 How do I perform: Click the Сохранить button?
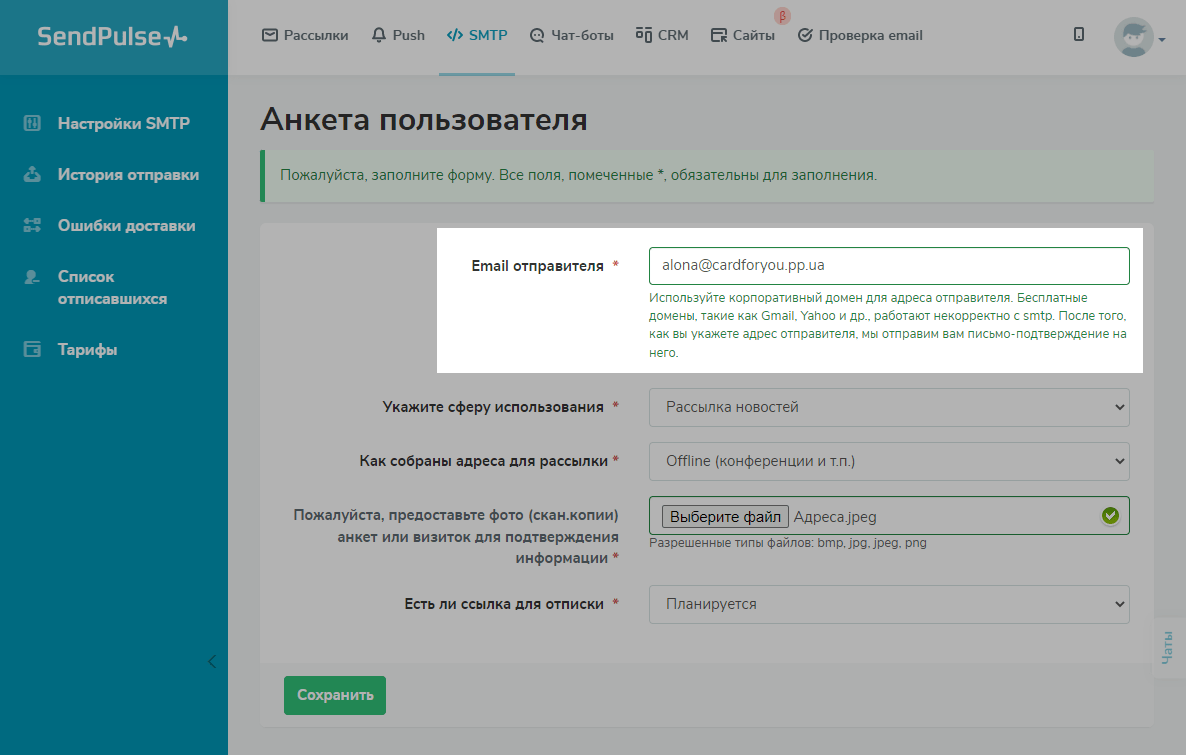pos(335,695)
